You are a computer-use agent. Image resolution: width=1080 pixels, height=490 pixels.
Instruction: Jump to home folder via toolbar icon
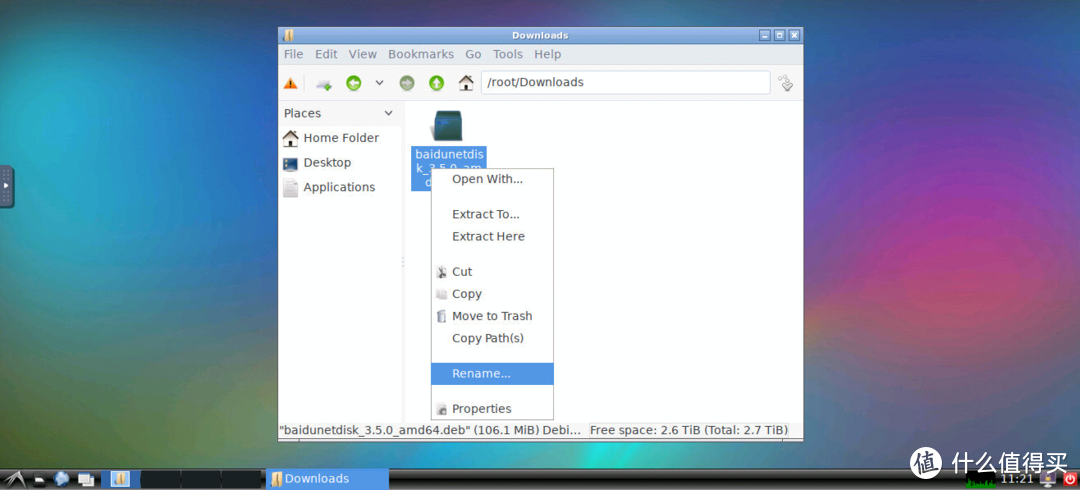point(465,83)
